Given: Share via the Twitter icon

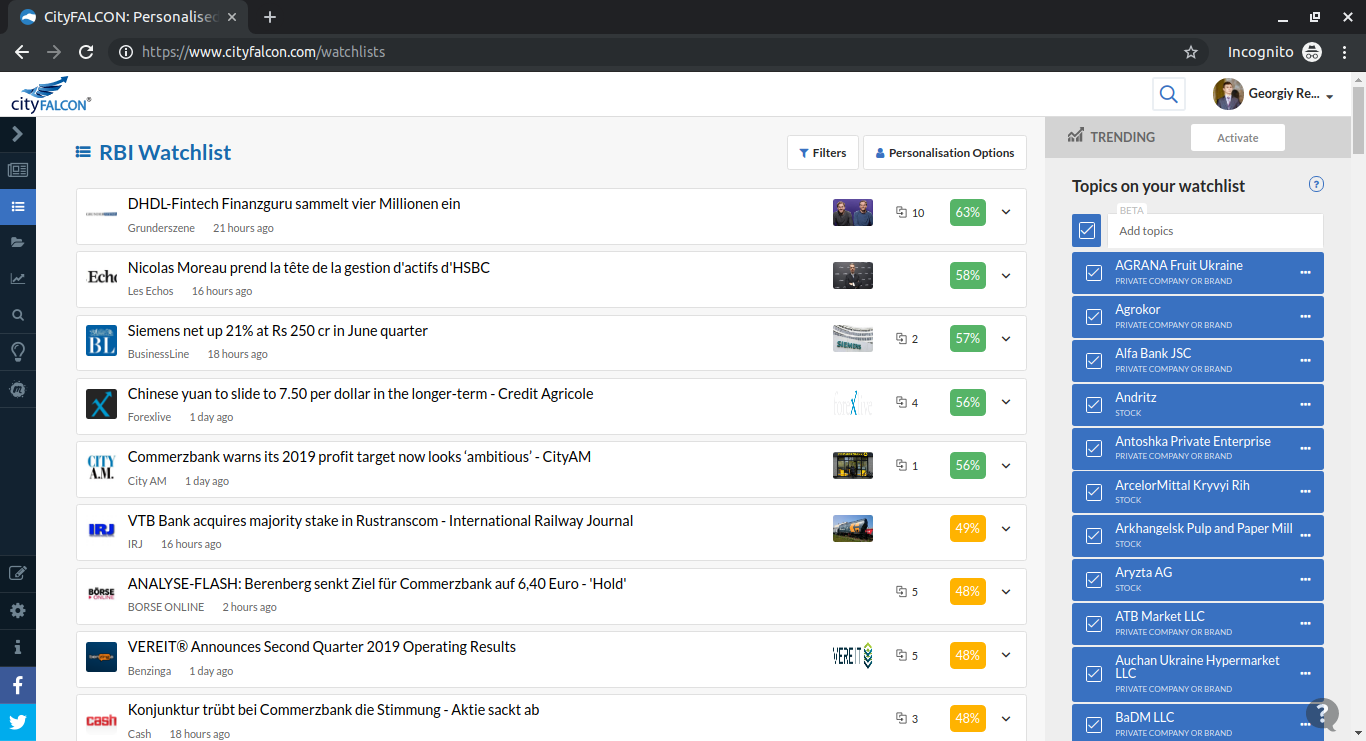Looking at the screenshot, I should click(x=18, y=722).
